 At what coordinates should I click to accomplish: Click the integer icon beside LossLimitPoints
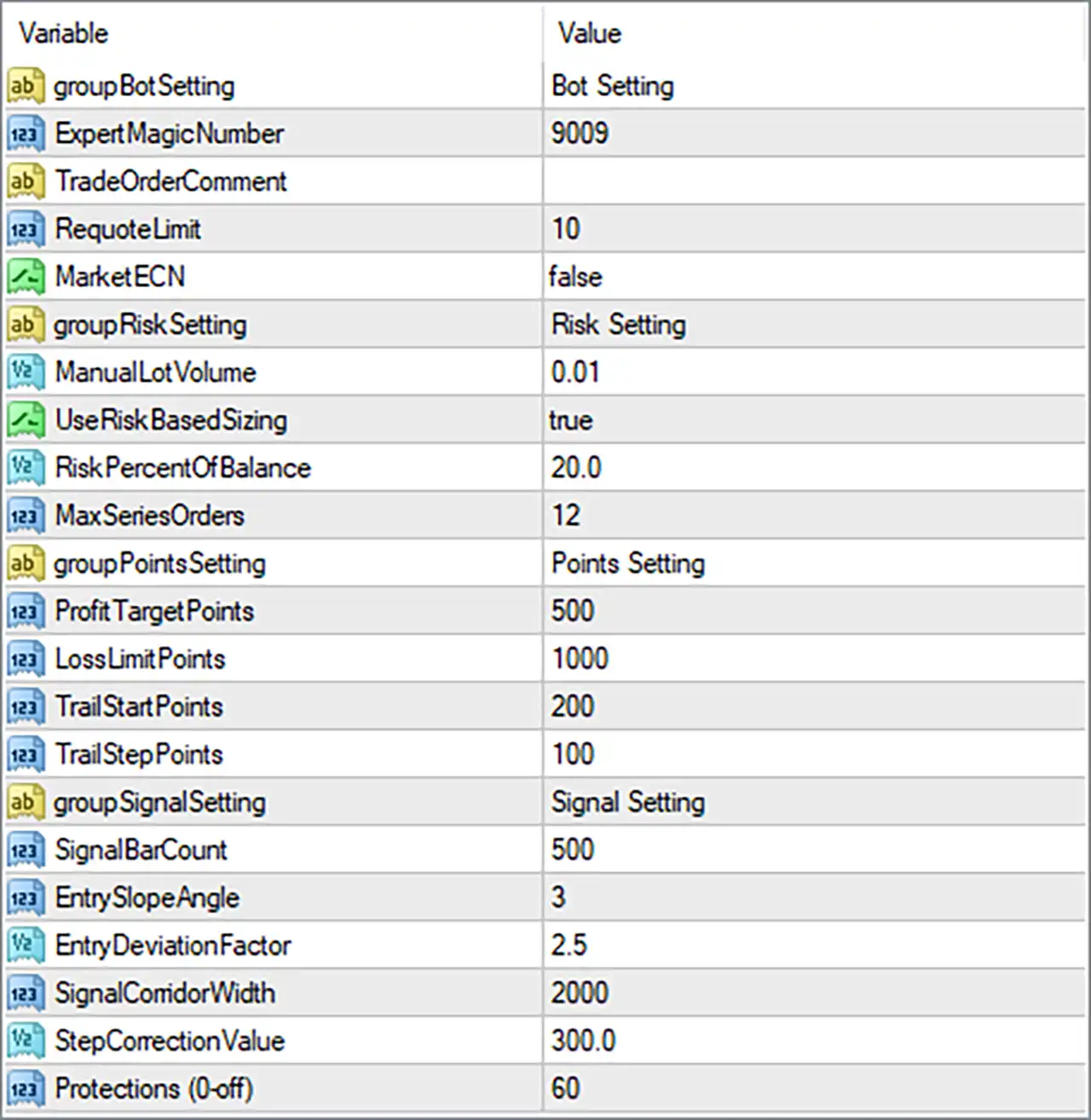click(x=25, y=659)
